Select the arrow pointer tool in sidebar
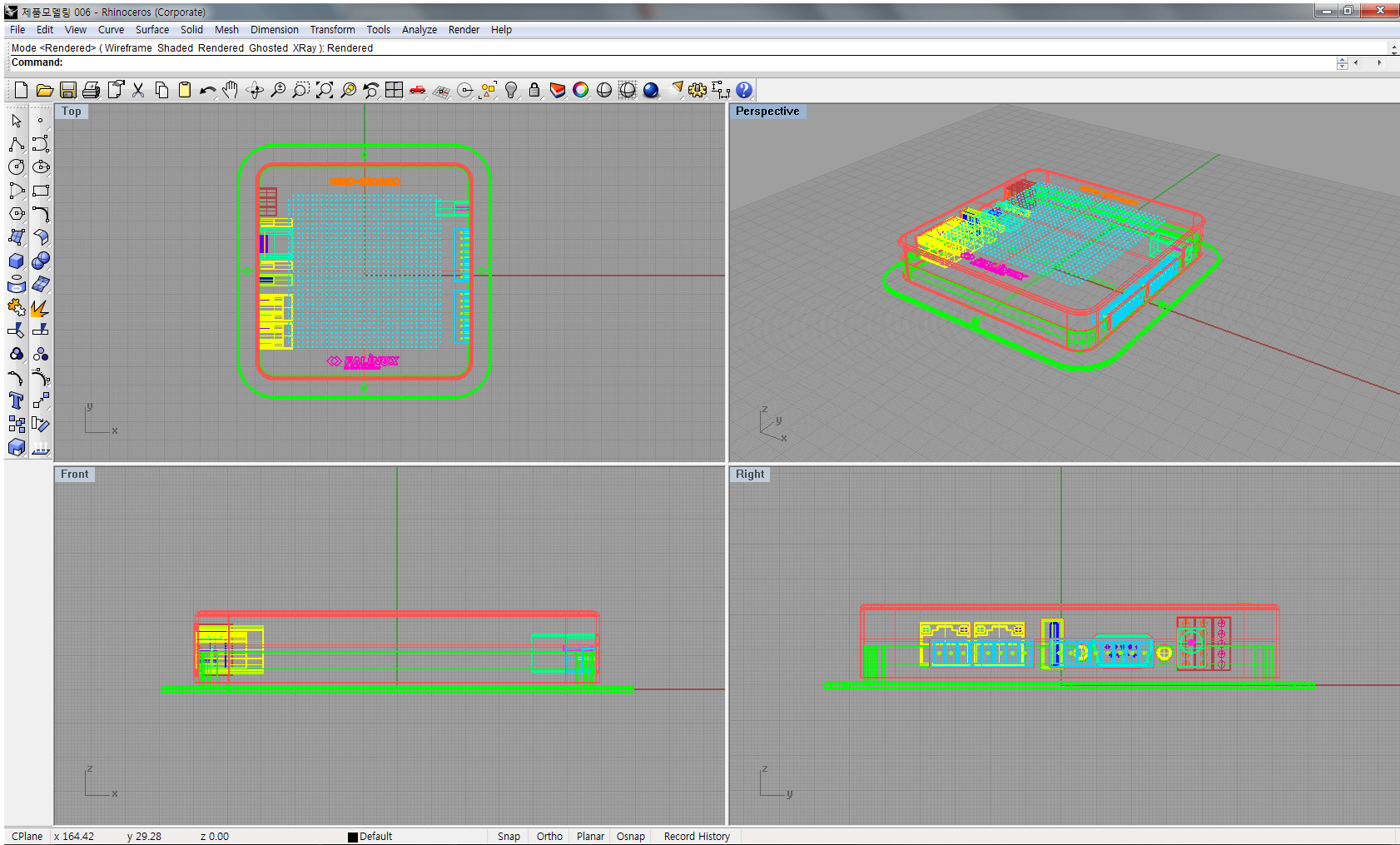Image resolution: width=1400 pixels, height=845 pixels. (x=17, y=121)
